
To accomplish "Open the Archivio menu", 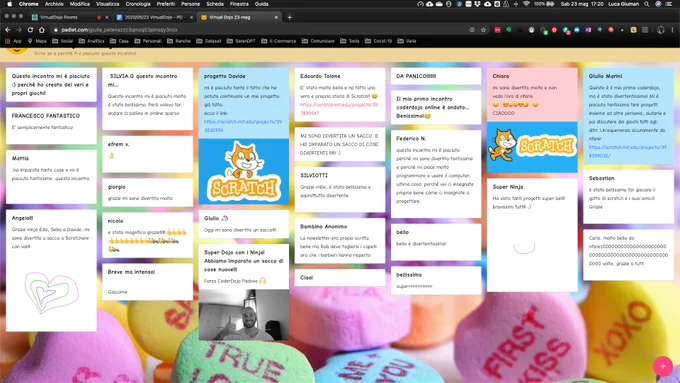I will (54, 4).
